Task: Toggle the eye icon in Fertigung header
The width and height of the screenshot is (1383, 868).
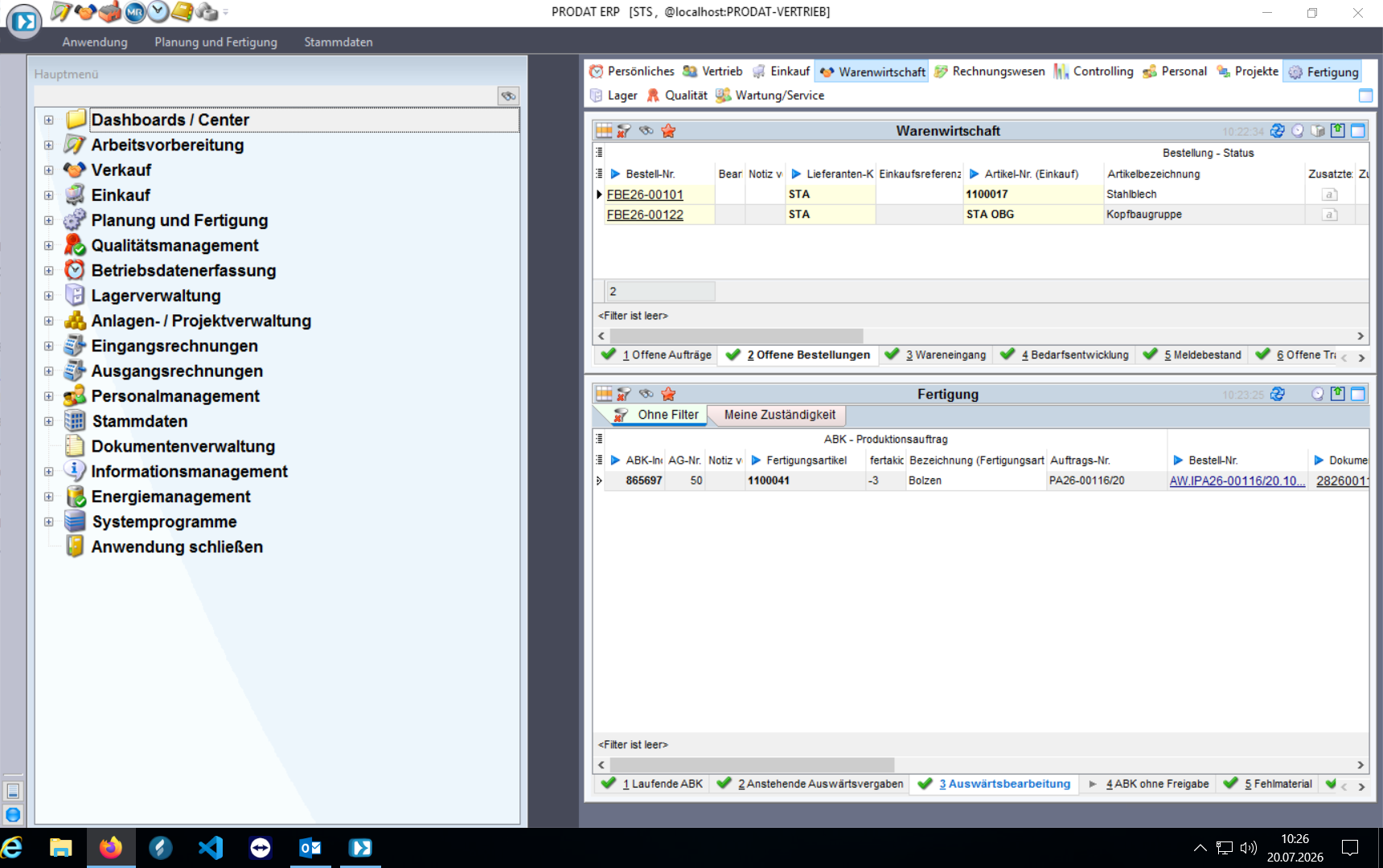Action: [646, 394]
